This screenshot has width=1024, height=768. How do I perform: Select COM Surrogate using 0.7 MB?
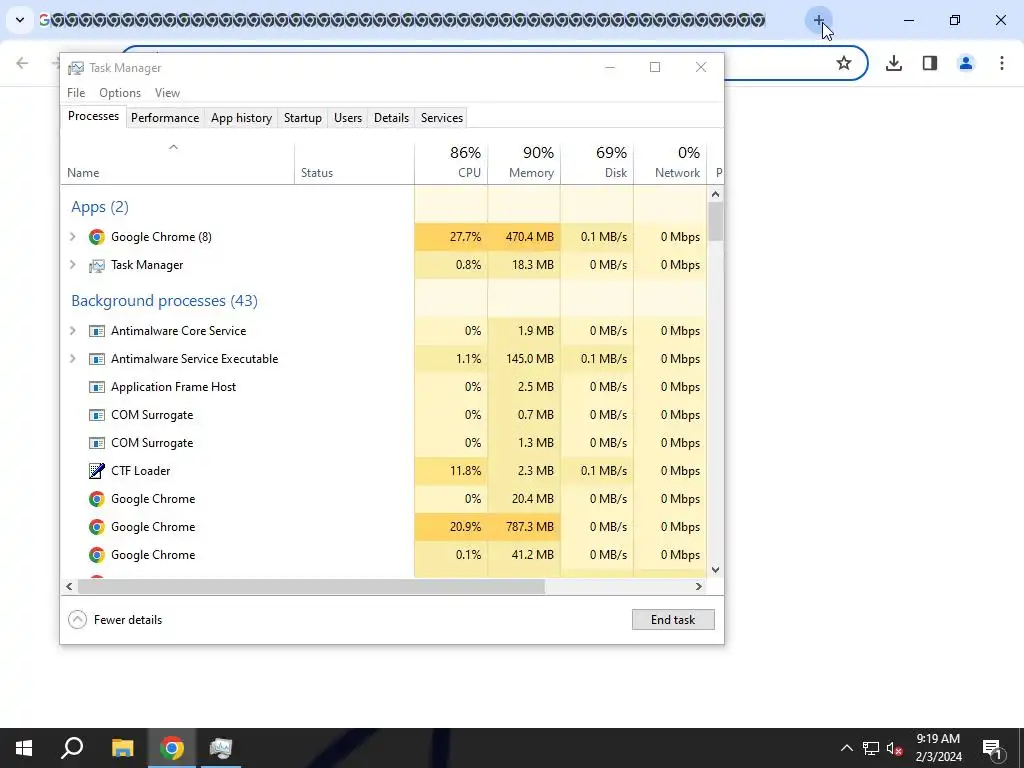383,415
